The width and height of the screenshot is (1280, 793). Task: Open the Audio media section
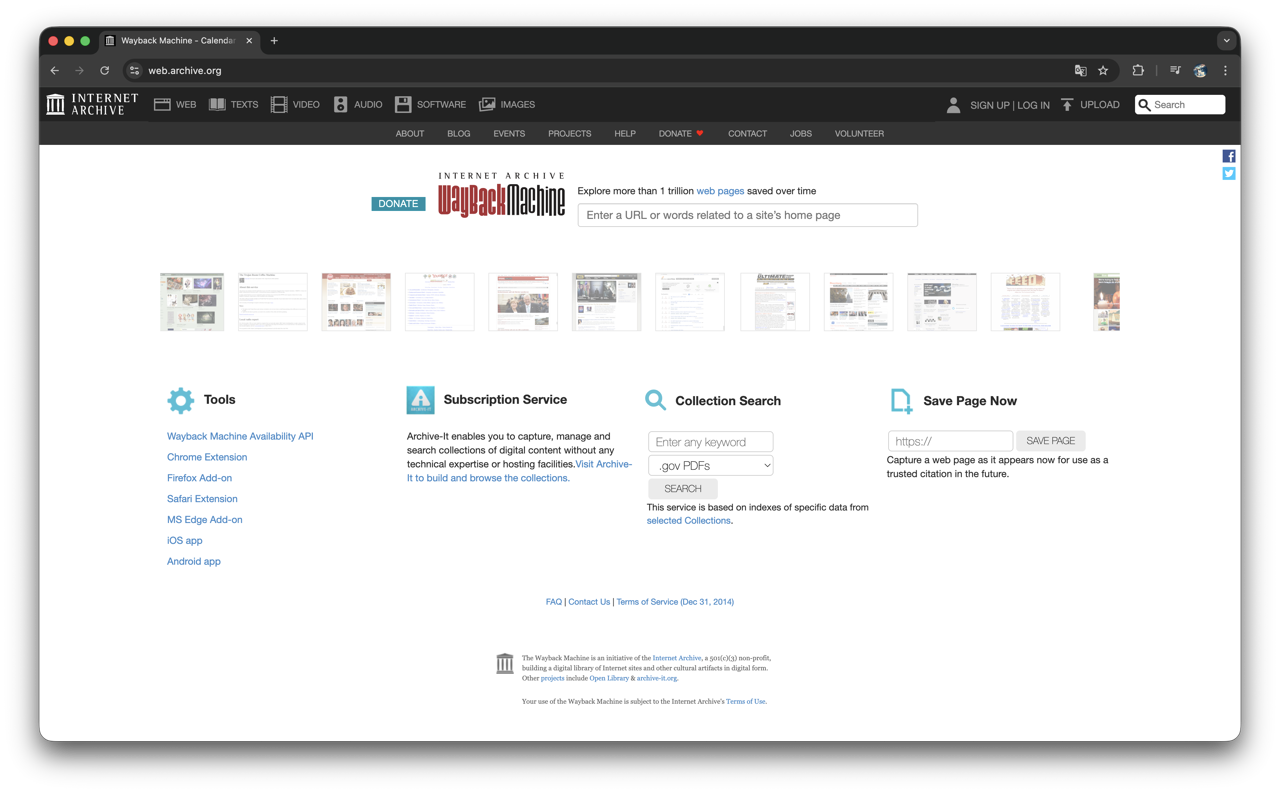357,104
